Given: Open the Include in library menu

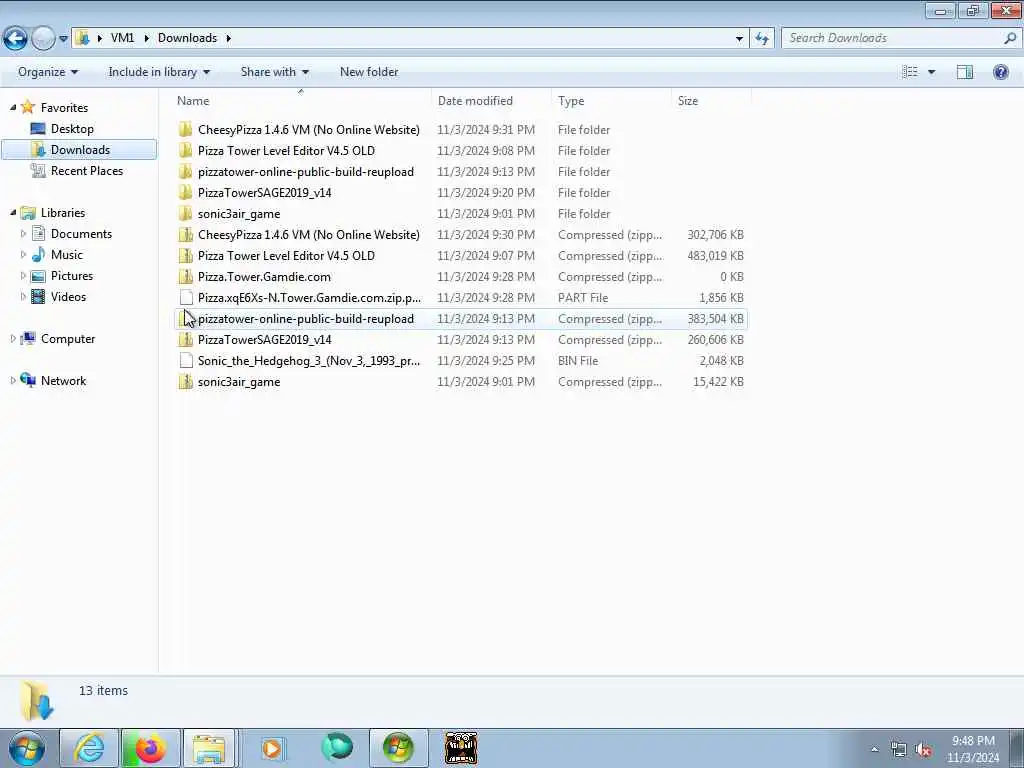Looking at the screenshot, I should (x=159, y=72).
